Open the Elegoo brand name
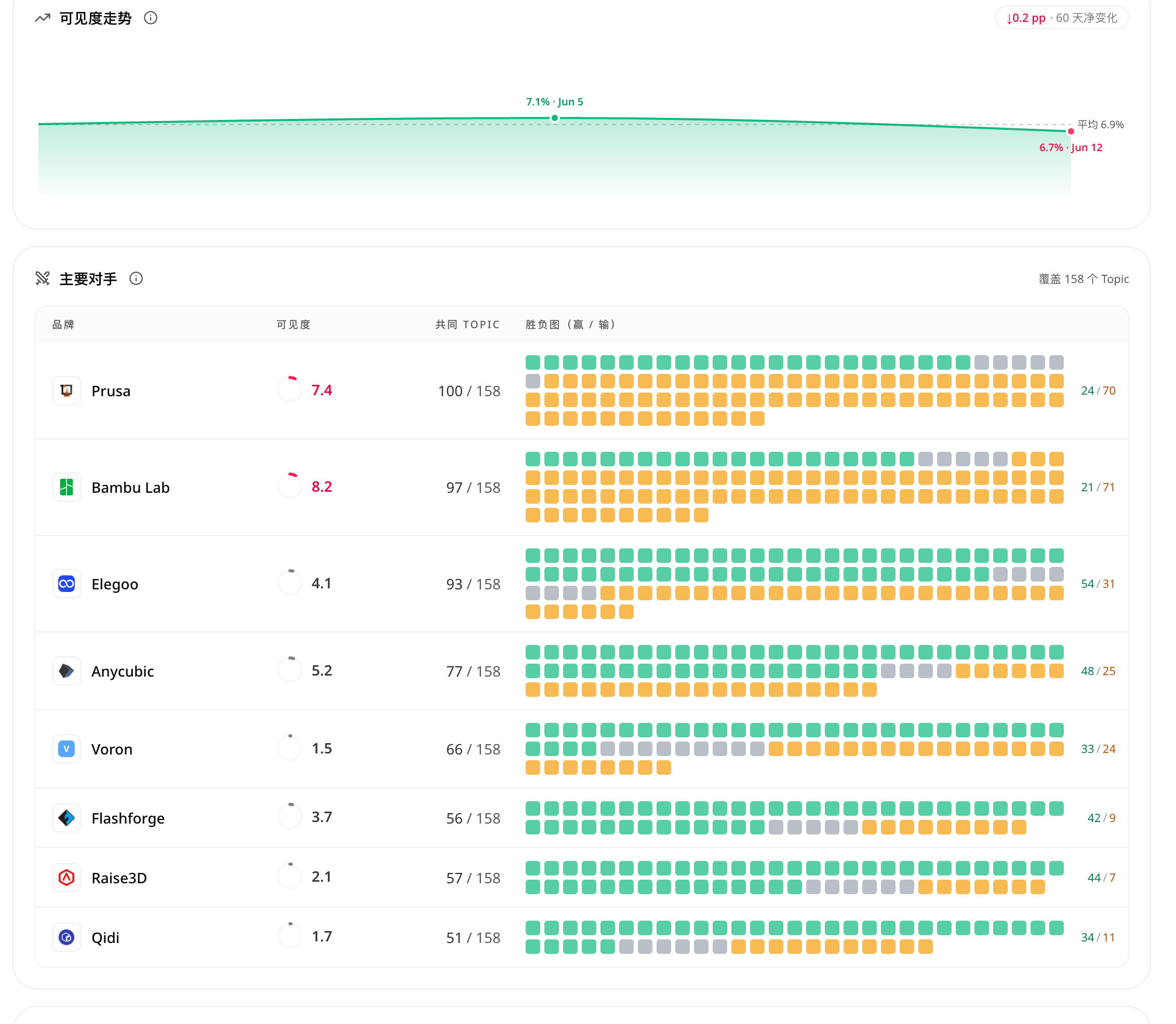Viewport: 1176px width, 1024px height. (x=115, y=584)
